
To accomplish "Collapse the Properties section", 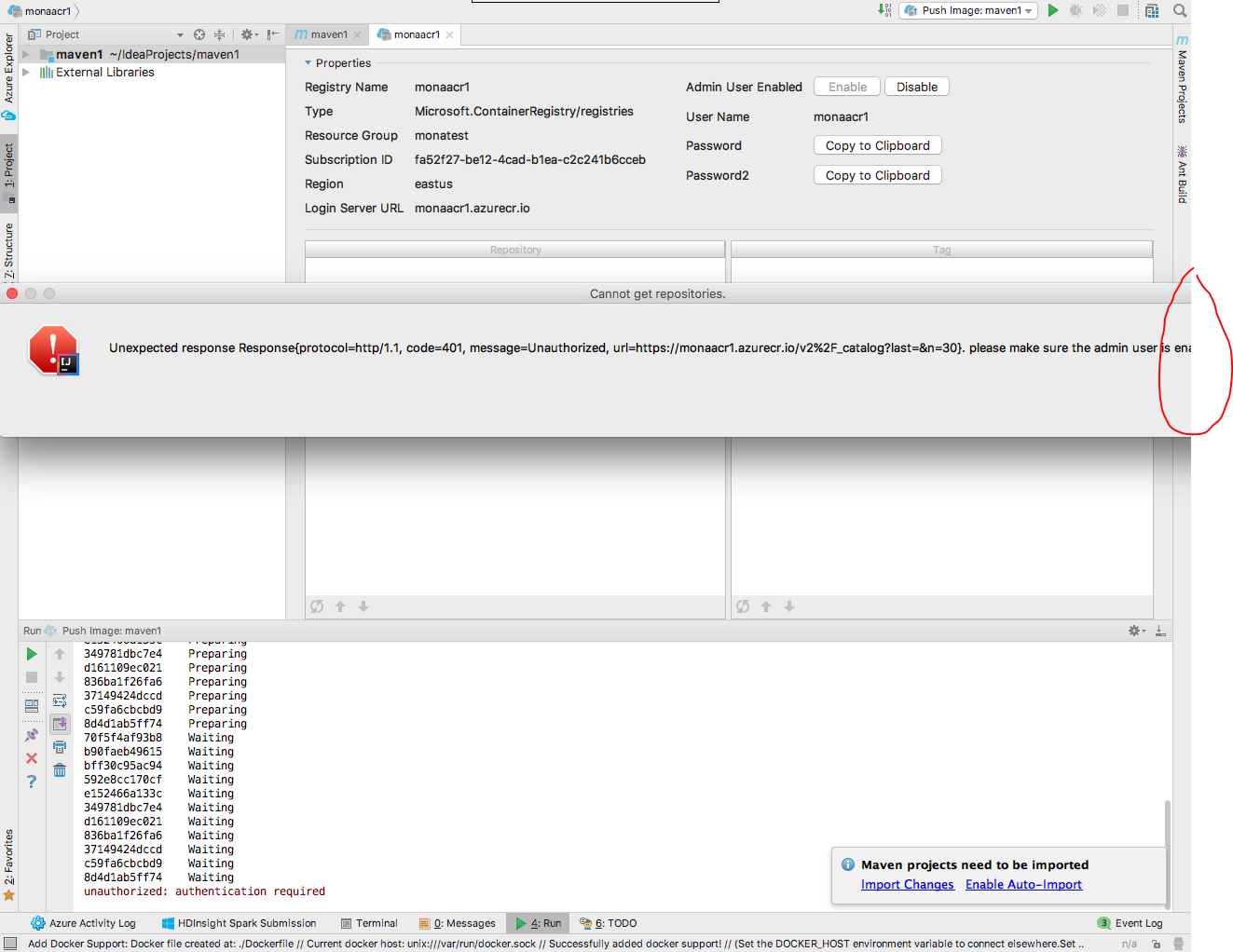I will click(x=308, y=62).
